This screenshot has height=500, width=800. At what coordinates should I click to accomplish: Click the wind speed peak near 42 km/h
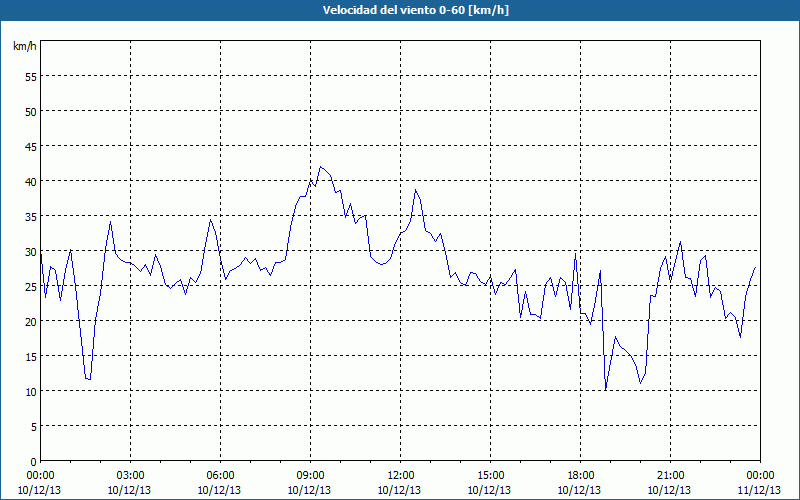pos(320,167)
